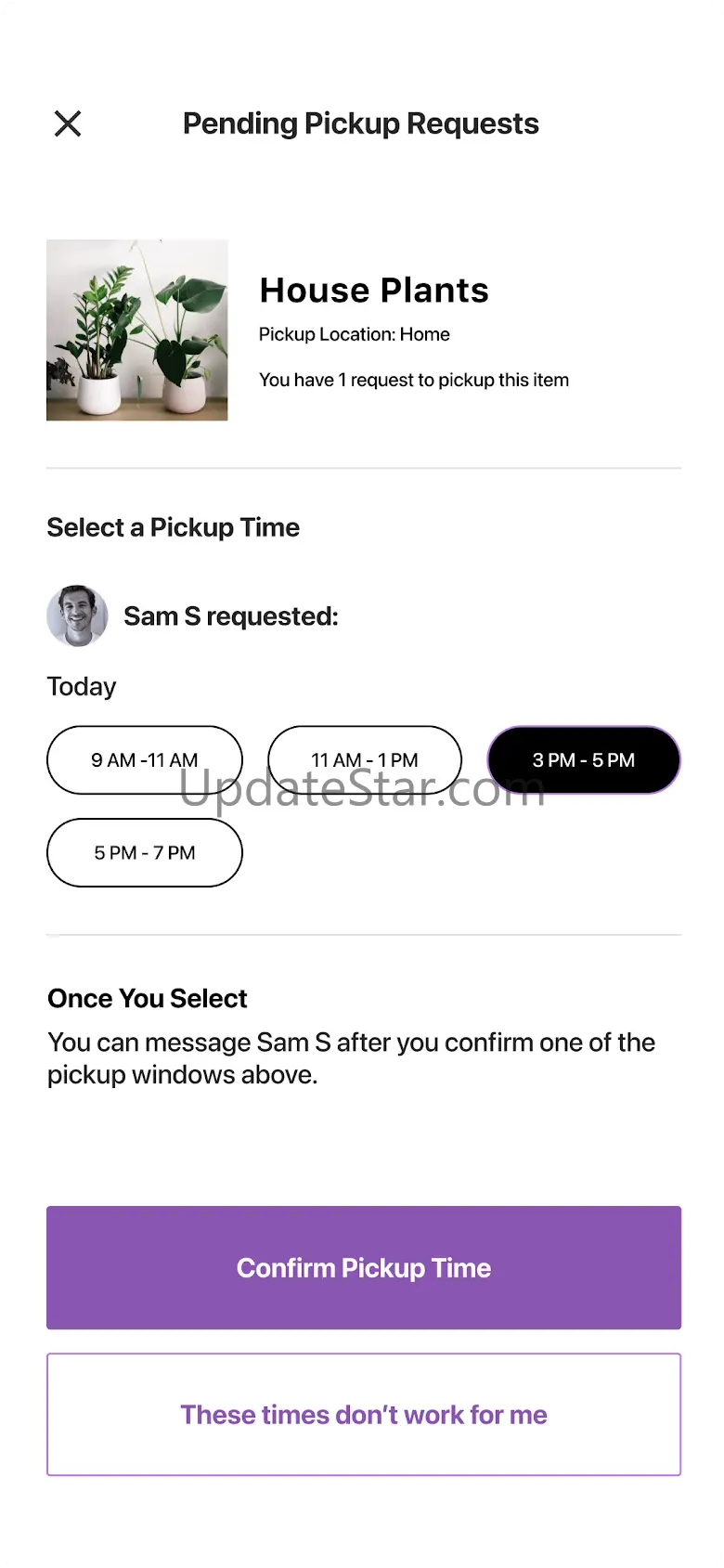Click the divider line below House Plants details

pos(364,469)
